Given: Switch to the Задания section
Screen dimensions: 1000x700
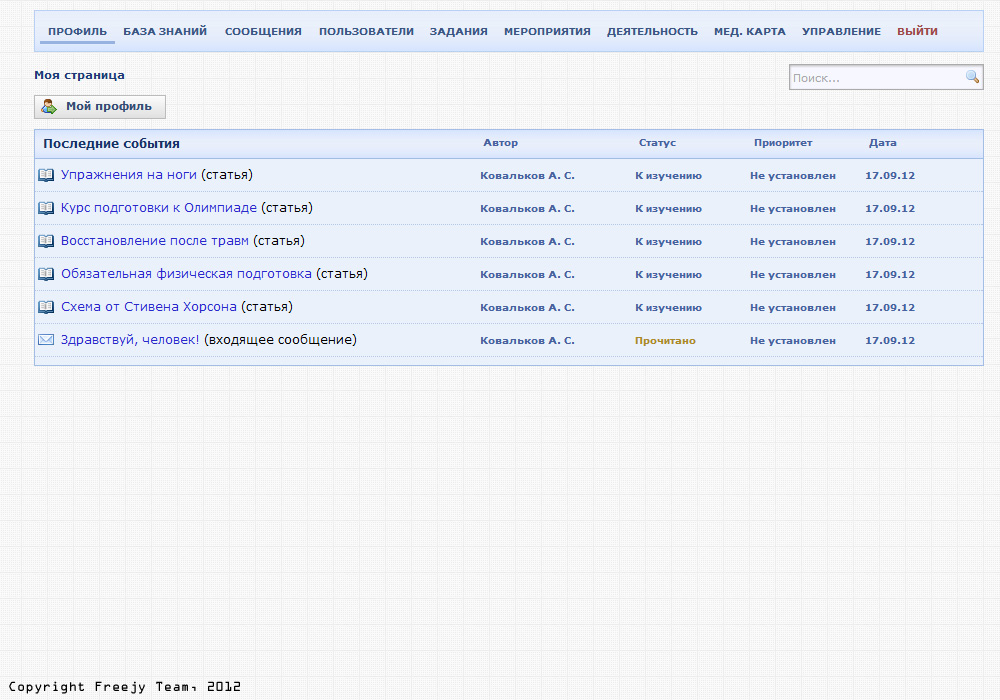Looking at the screenshot, I should 459,32.
